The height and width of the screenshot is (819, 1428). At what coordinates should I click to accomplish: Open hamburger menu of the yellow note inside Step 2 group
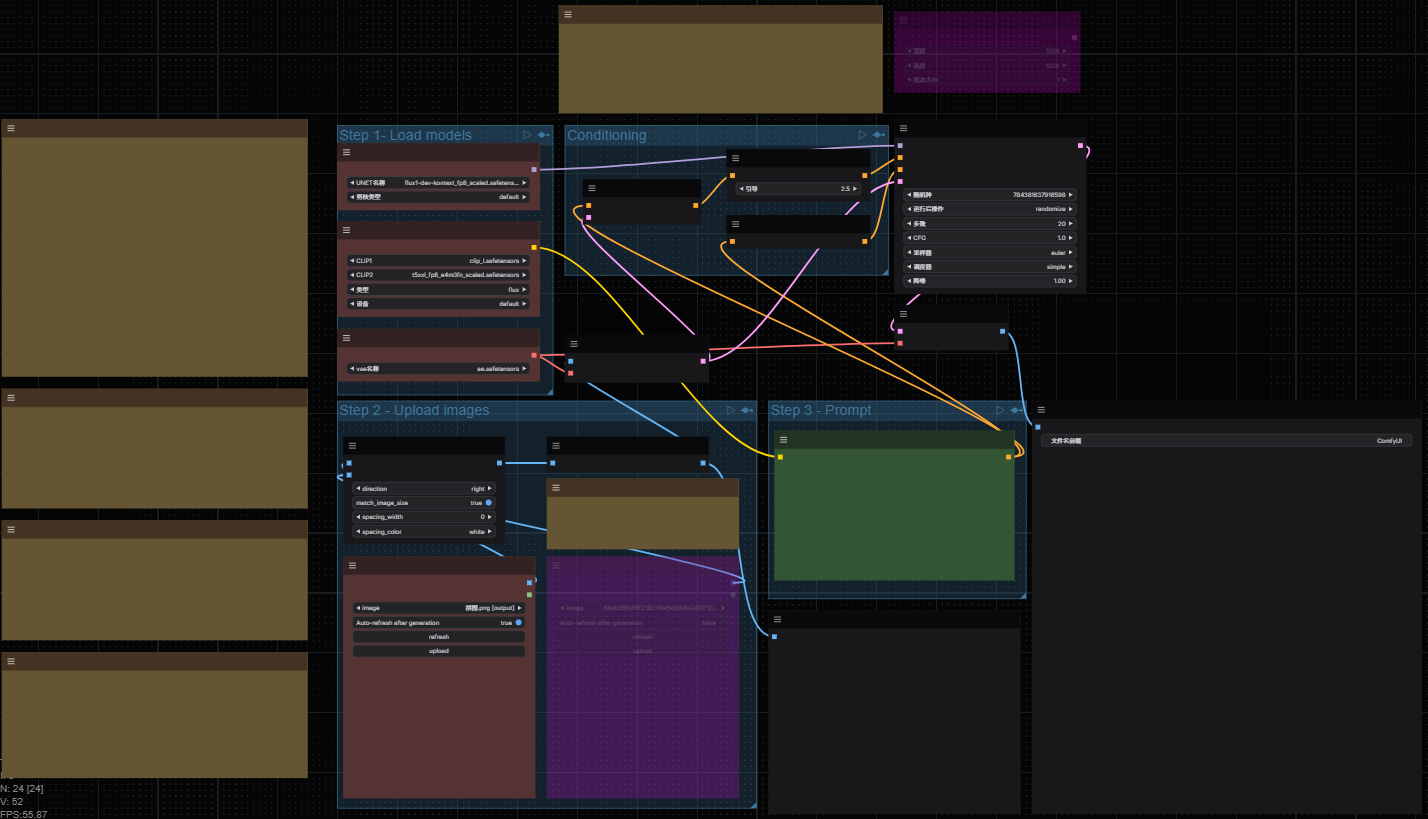(x=556, y=487)
